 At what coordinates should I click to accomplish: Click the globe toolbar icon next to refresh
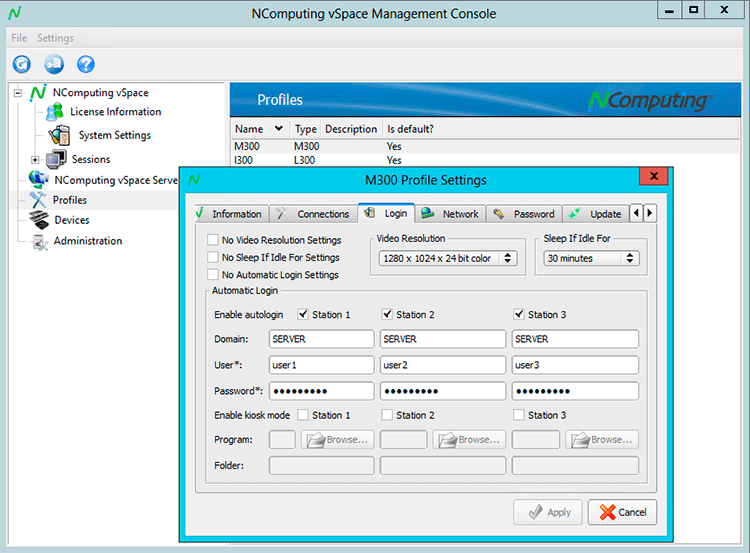[x=54, y=64]
